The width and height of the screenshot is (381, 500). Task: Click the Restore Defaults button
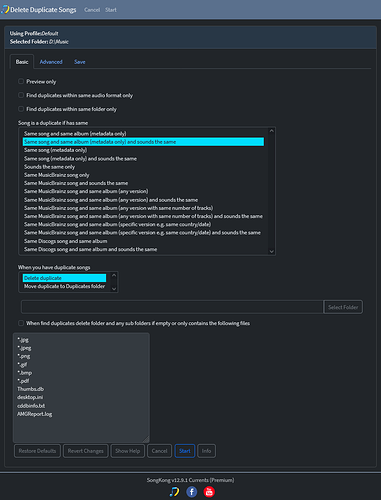coord(37,451)
